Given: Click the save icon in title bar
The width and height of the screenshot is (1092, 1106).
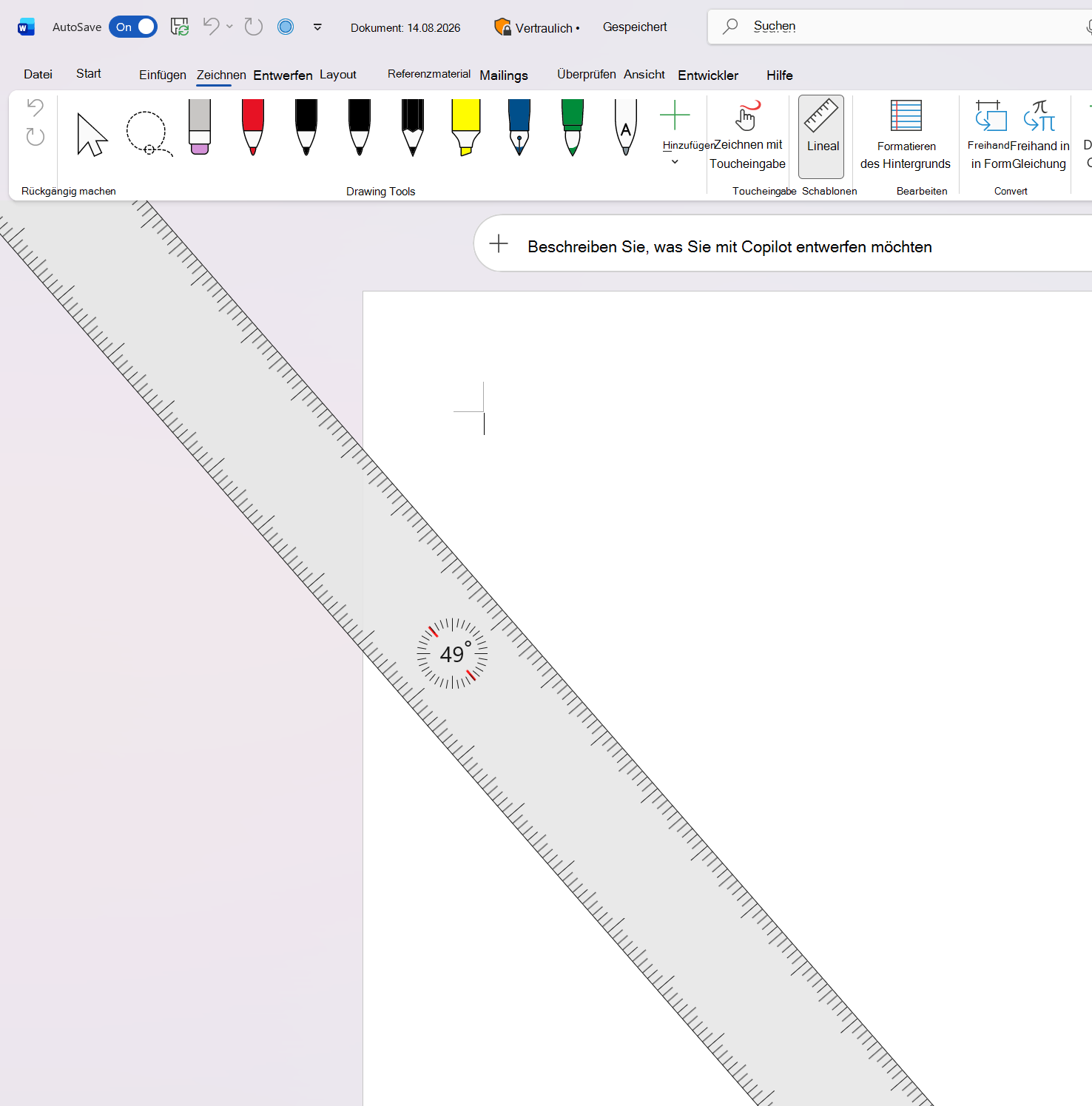Looking at the screenshot, I should tap(180, 27).
